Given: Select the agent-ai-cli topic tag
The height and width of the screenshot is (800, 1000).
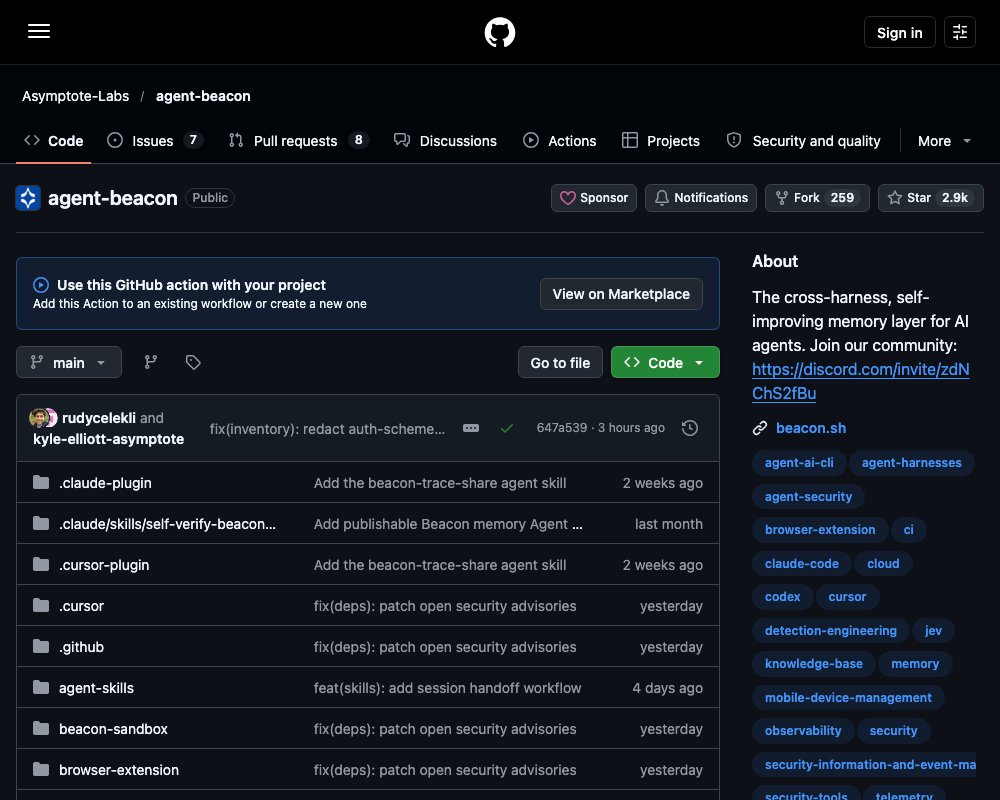Looking at the screenshot, I should (799, 463).
